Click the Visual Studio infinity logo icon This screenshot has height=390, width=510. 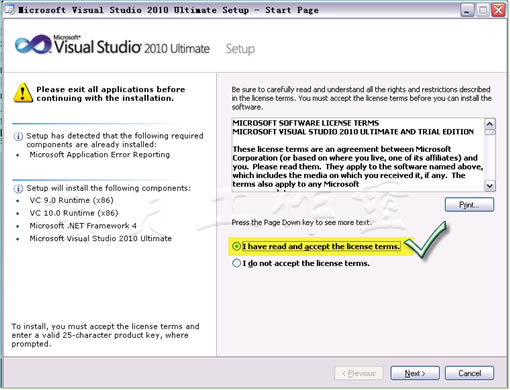(33, 44)
